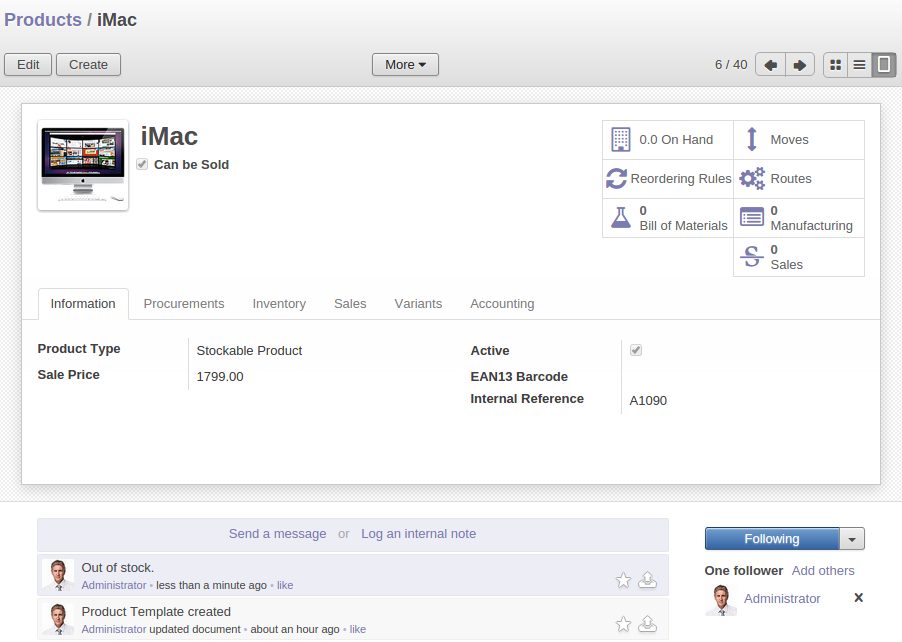Click the Stockable Product value
The width and height of the screenshot is (902, 642).
tap(249, 351)
